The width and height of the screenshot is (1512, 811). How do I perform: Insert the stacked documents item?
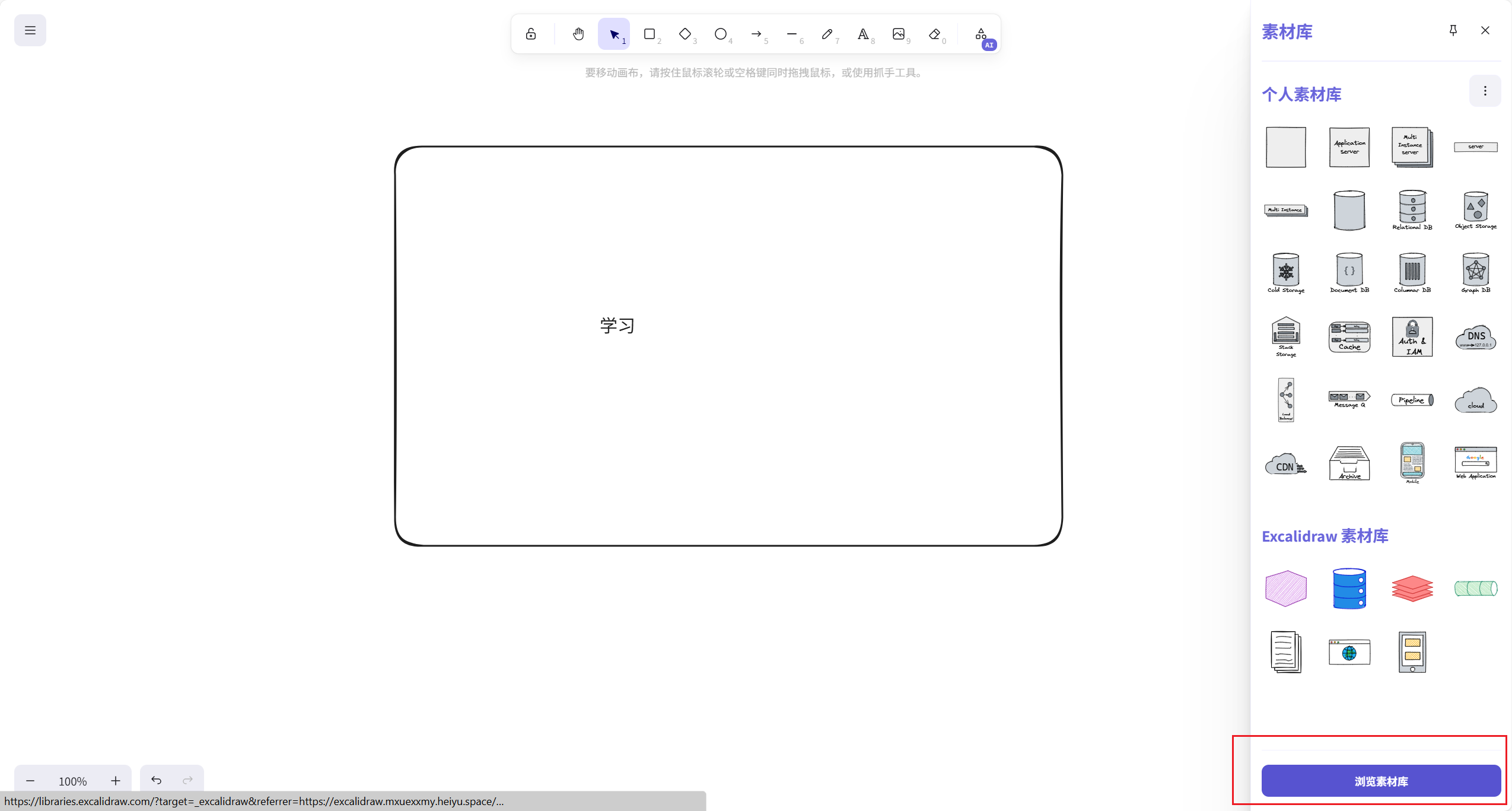point(1286,652)
